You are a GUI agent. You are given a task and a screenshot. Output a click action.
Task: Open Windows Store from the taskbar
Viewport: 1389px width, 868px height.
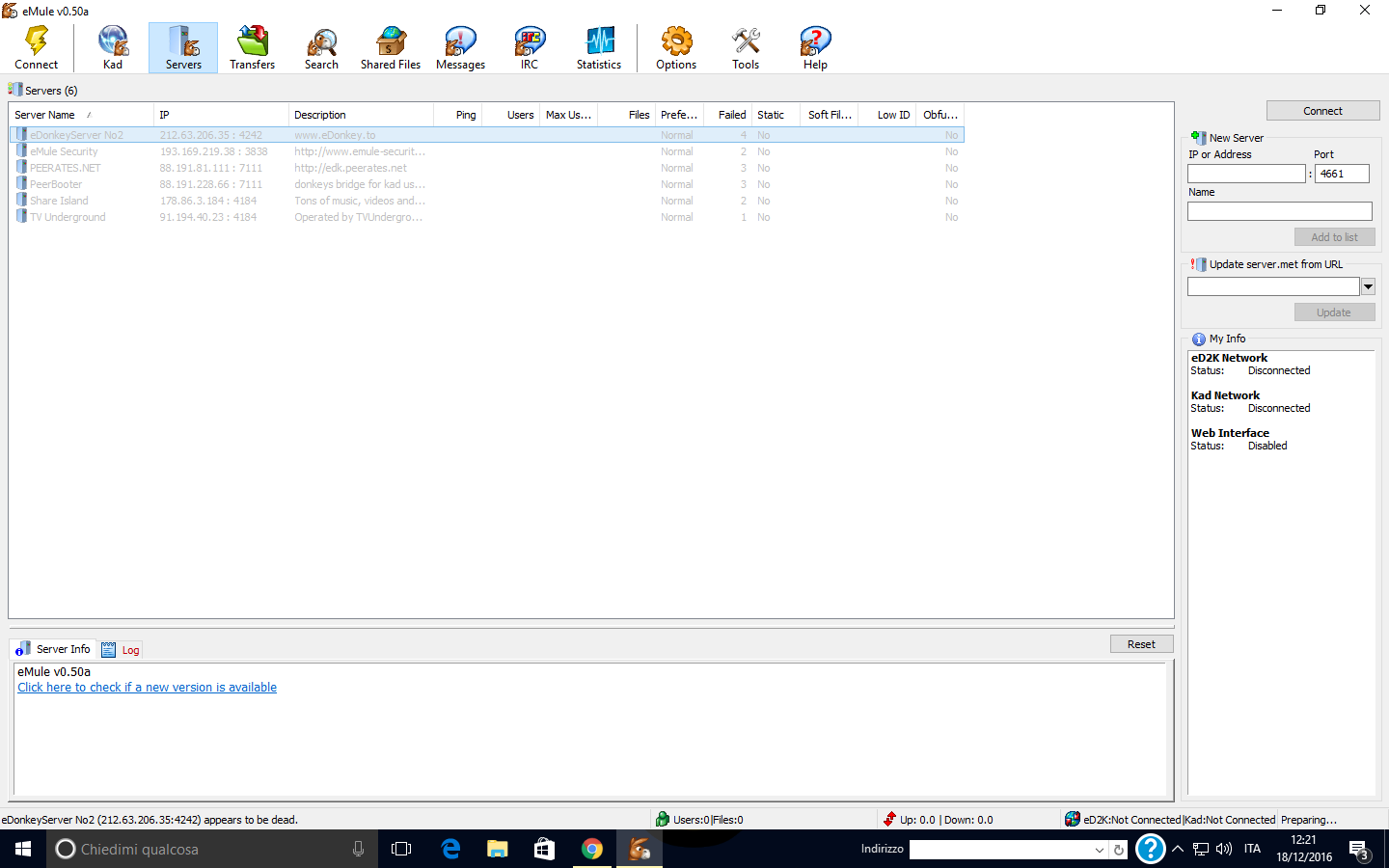point(544,849)
